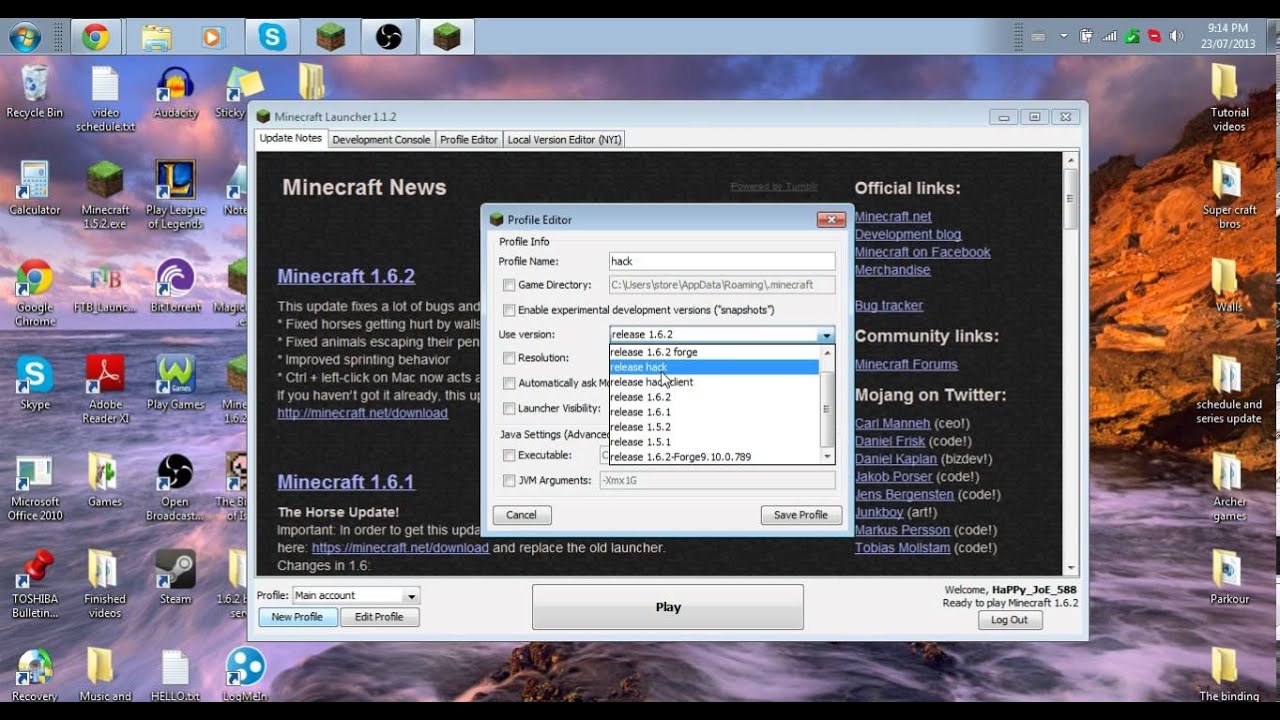Image resolution: width=1280 pixels, height=720 pixels.
Task: Enable the JVM Arguments checkbox
Action: coord(509,481)
